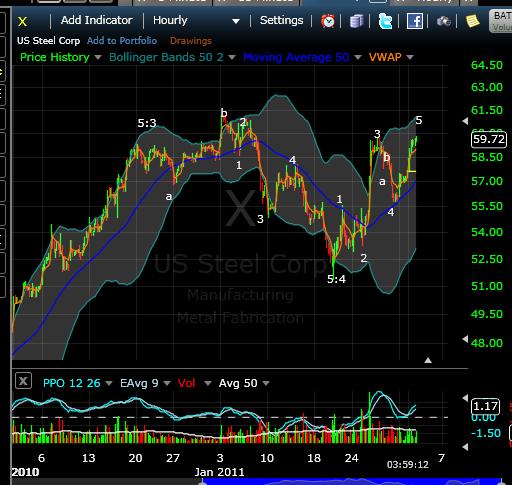Click the up-triangle below the price axis
This screenshot has height=485, width=512.
tap(428, 360)
